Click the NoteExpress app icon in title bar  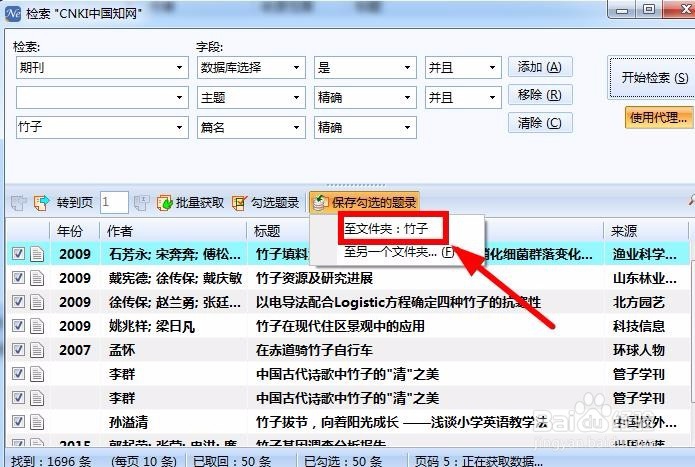pyautogui.click(x=13, y=13)
